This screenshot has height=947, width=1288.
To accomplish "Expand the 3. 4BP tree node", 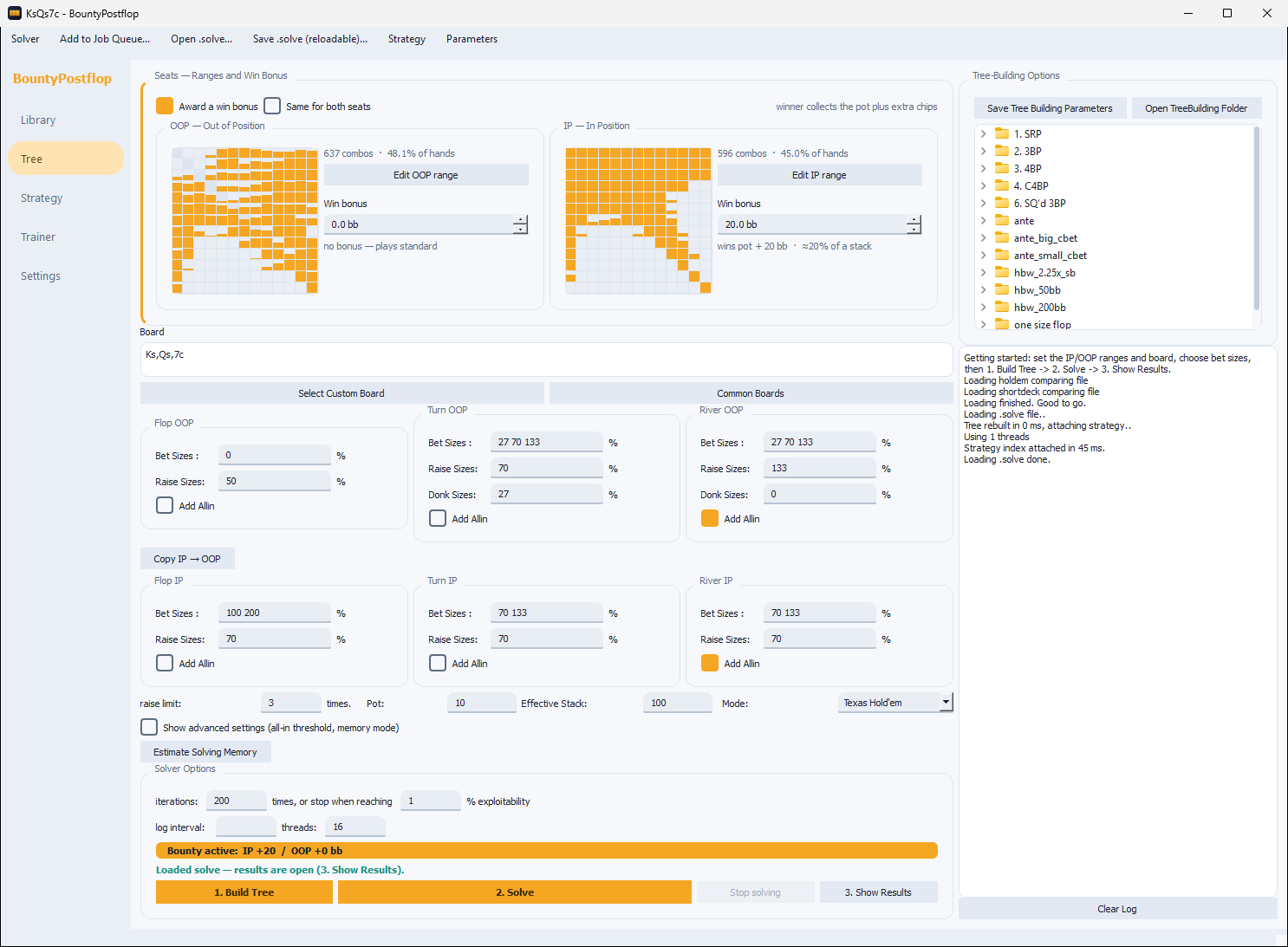I will tap(983, 168).
